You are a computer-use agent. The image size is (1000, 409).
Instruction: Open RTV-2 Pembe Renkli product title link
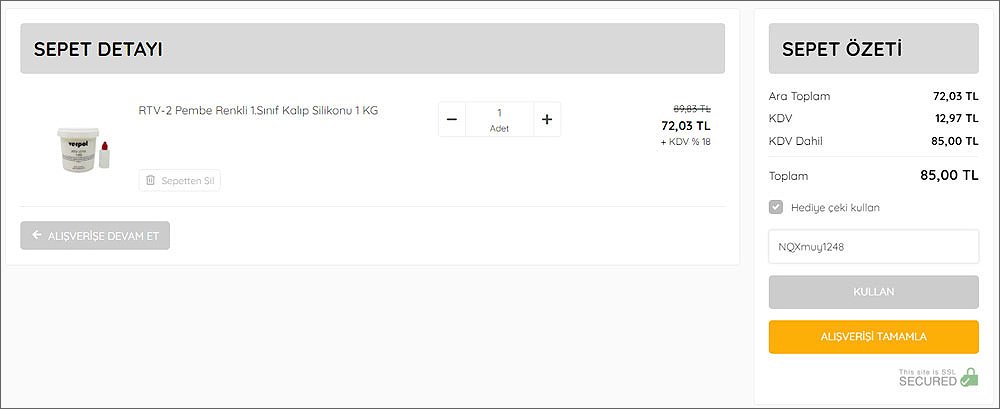(x=258, y=110)
